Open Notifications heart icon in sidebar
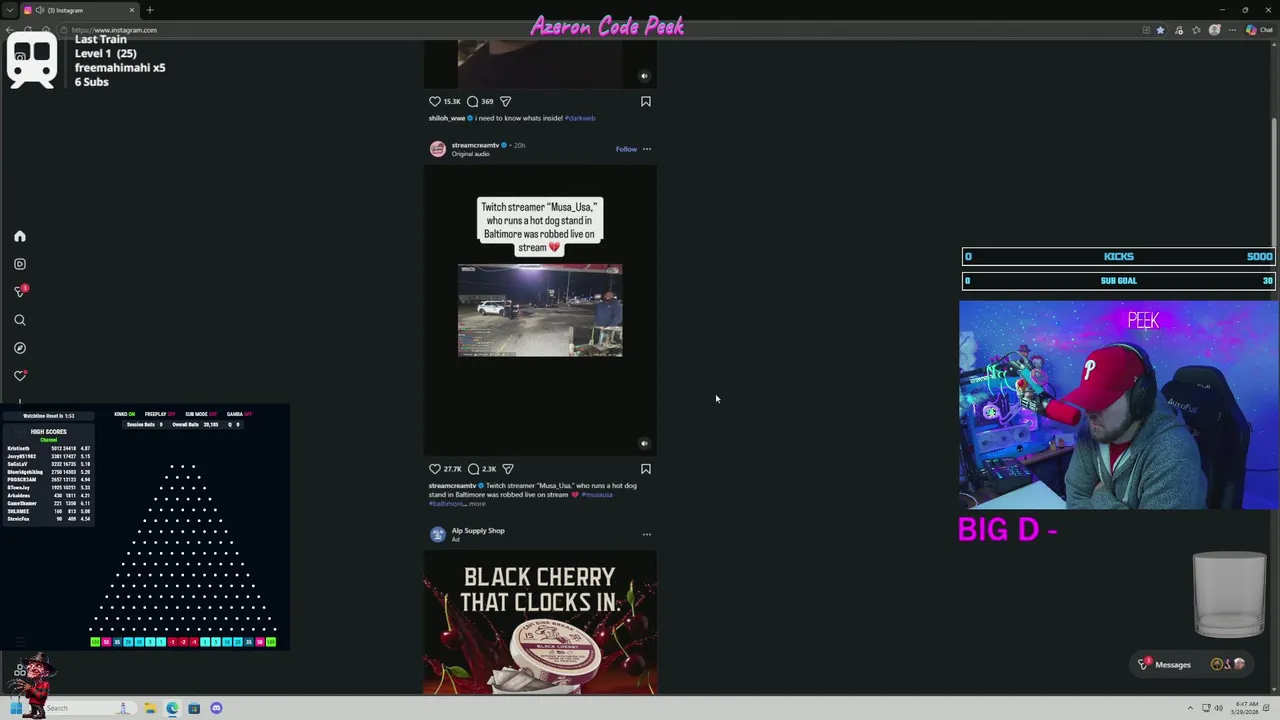Screen dimensions: 1280x720 (19, 376)
